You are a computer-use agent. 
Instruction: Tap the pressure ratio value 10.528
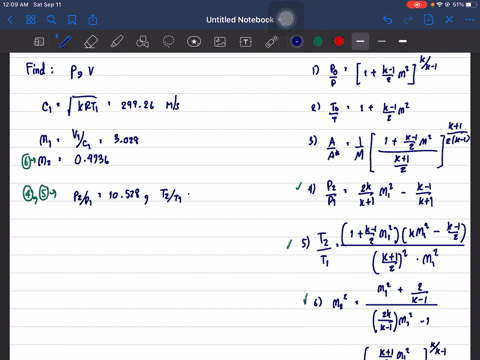(124, 194)
